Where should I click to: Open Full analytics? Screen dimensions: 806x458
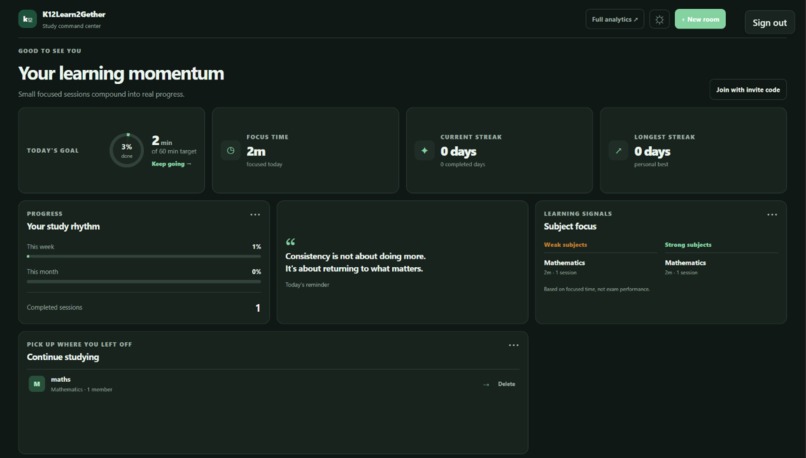[615, 20]
